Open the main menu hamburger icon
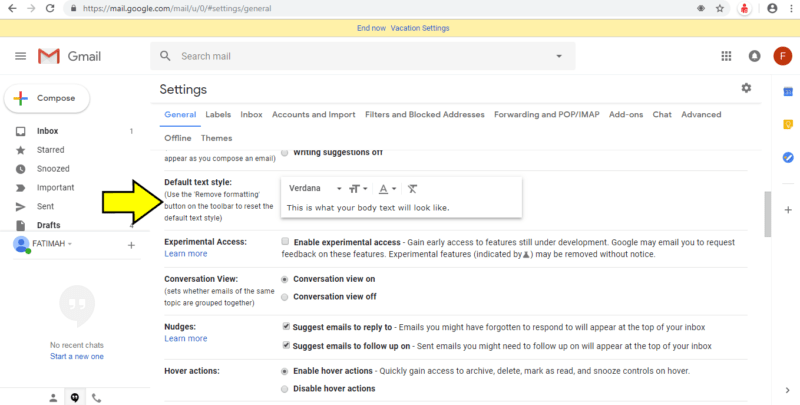800x405 pixels. [x=20, y=56]
